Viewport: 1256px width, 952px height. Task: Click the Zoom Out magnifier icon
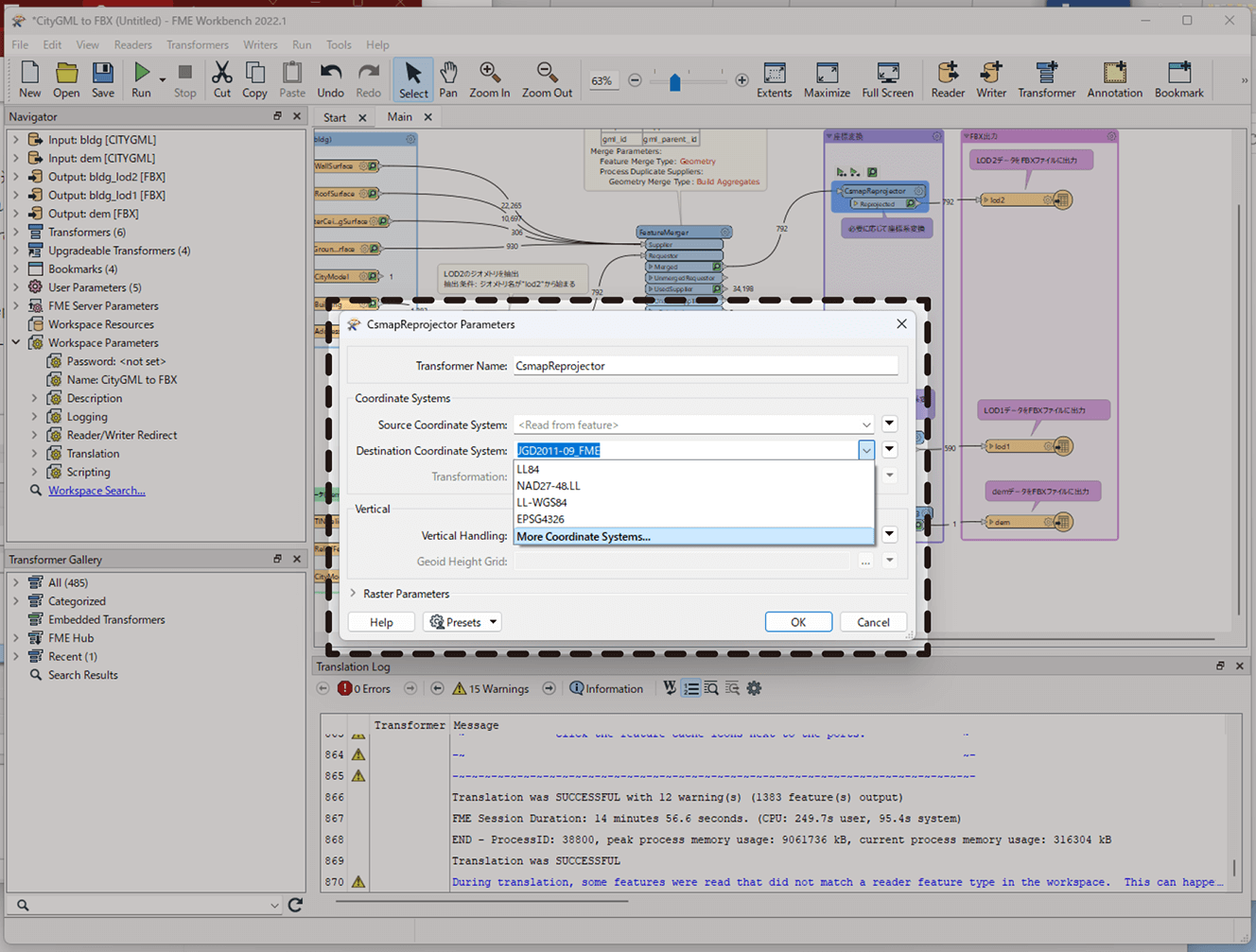(x=547, y=79)
